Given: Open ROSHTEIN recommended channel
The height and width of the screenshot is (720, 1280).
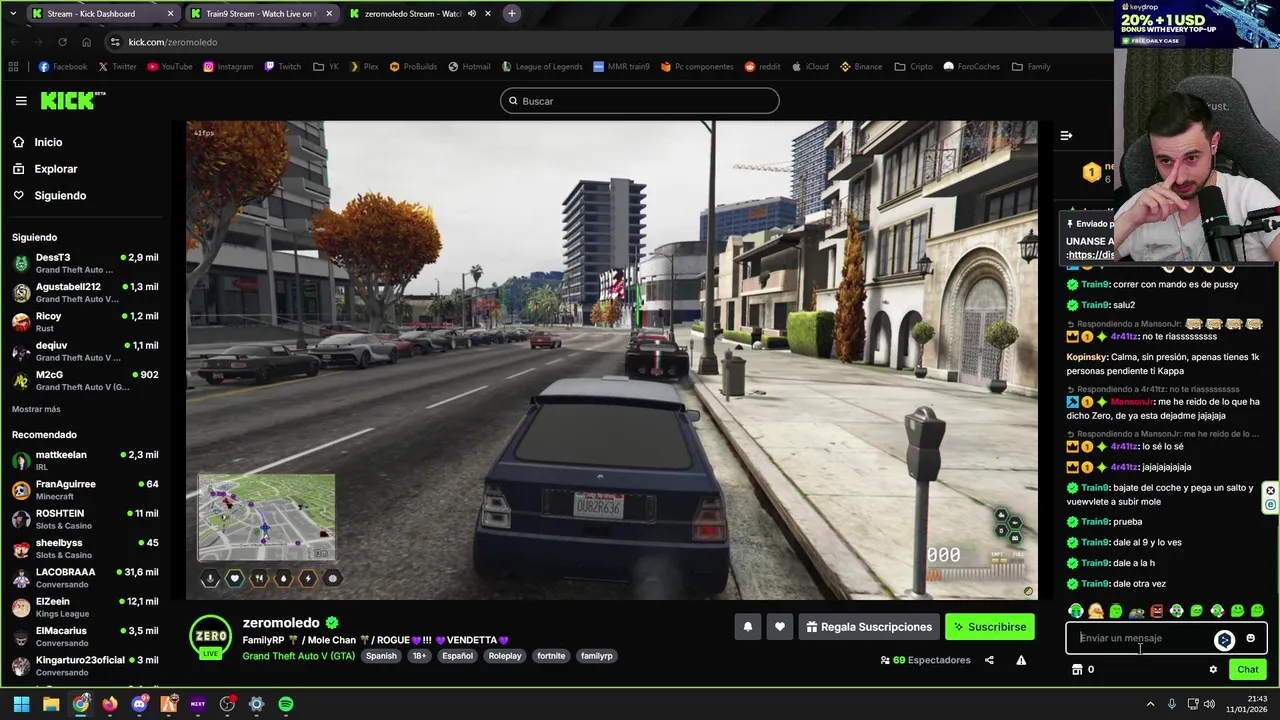Looking at the screenshot, I should [85, 519].
